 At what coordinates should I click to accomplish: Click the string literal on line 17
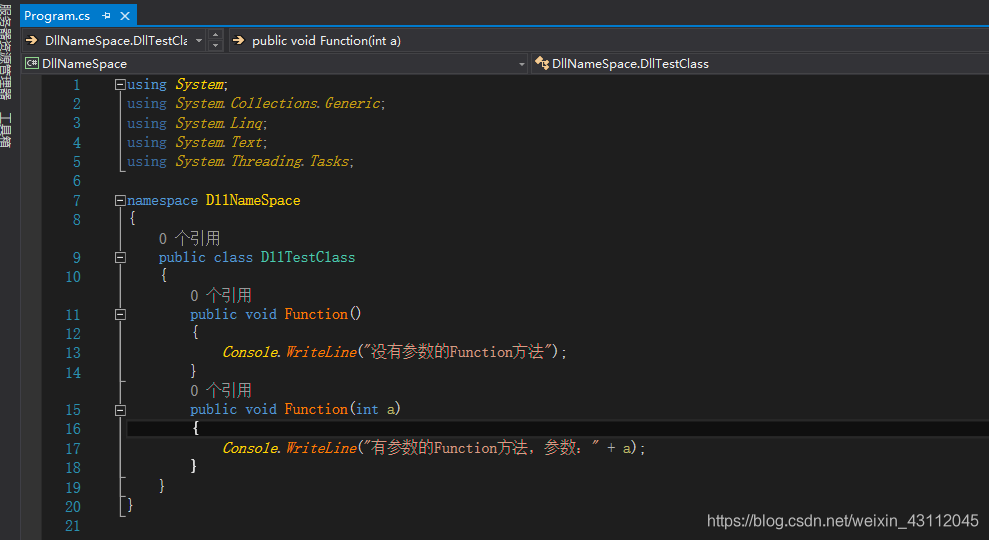[481, 448]
